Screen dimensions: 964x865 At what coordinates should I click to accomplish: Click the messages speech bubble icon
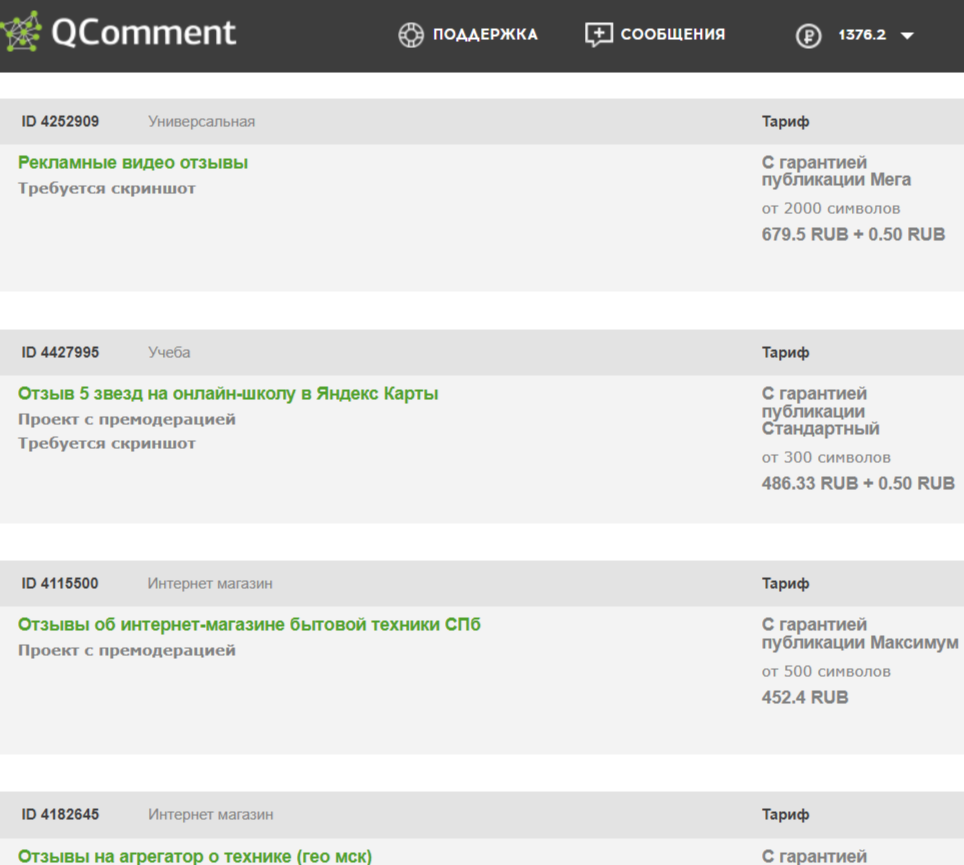click(598, 35)
